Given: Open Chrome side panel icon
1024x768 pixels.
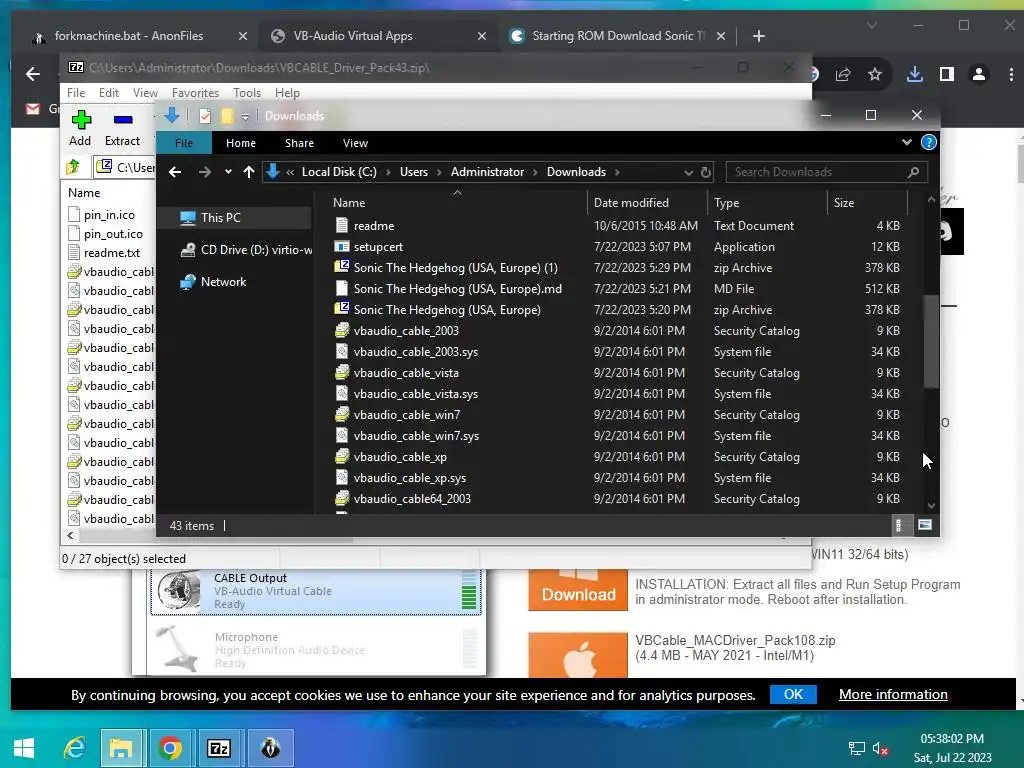Looking at the screenshot, I should tap(946, 74).
